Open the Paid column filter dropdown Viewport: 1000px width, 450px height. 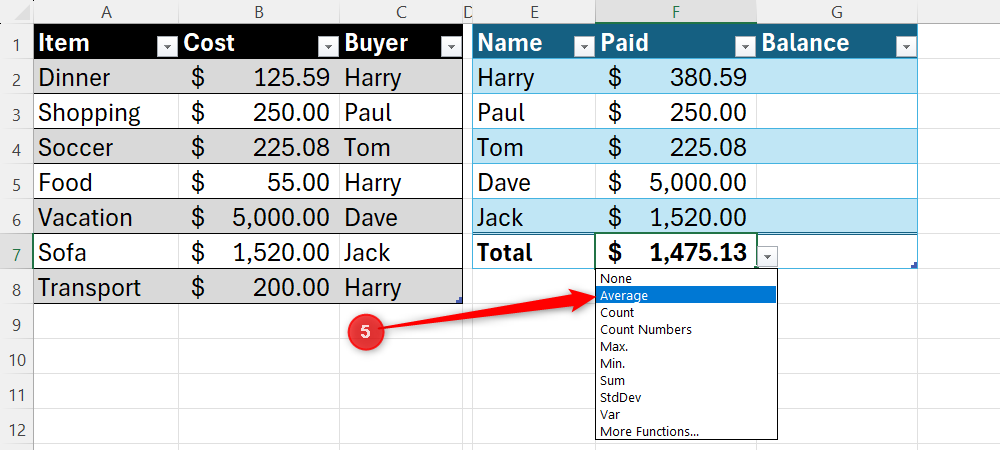pos(745,46)
